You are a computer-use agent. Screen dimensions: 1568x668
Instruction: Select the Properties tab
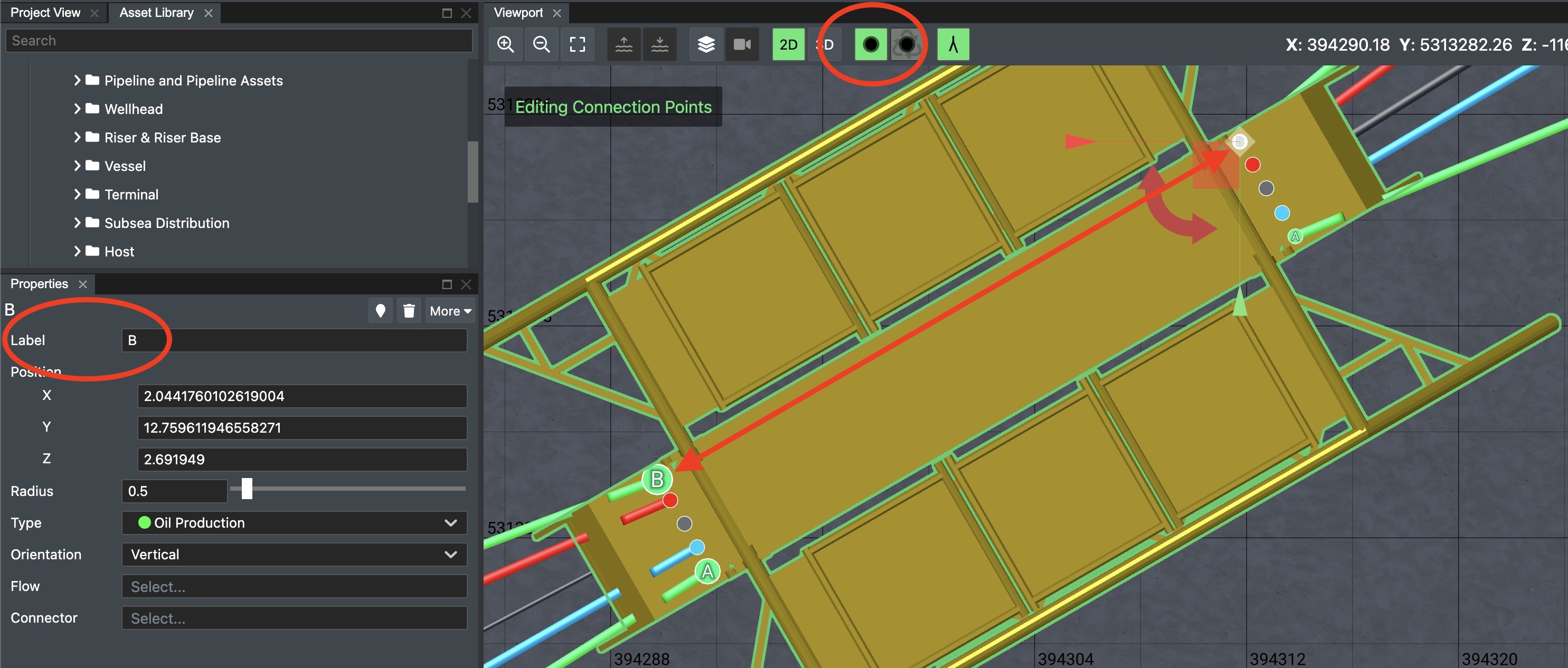[39, 284]
